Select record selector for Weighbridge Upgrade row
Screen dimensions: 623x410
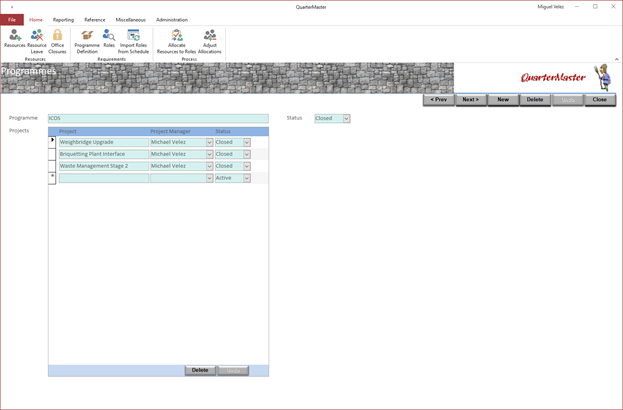point(52,142)
